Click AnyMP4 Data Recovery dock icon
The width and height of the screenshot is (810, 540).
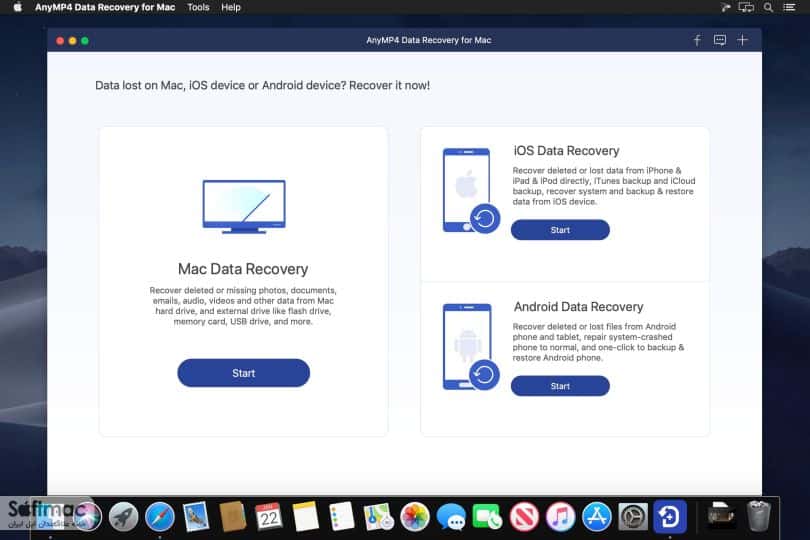[670, 516]
